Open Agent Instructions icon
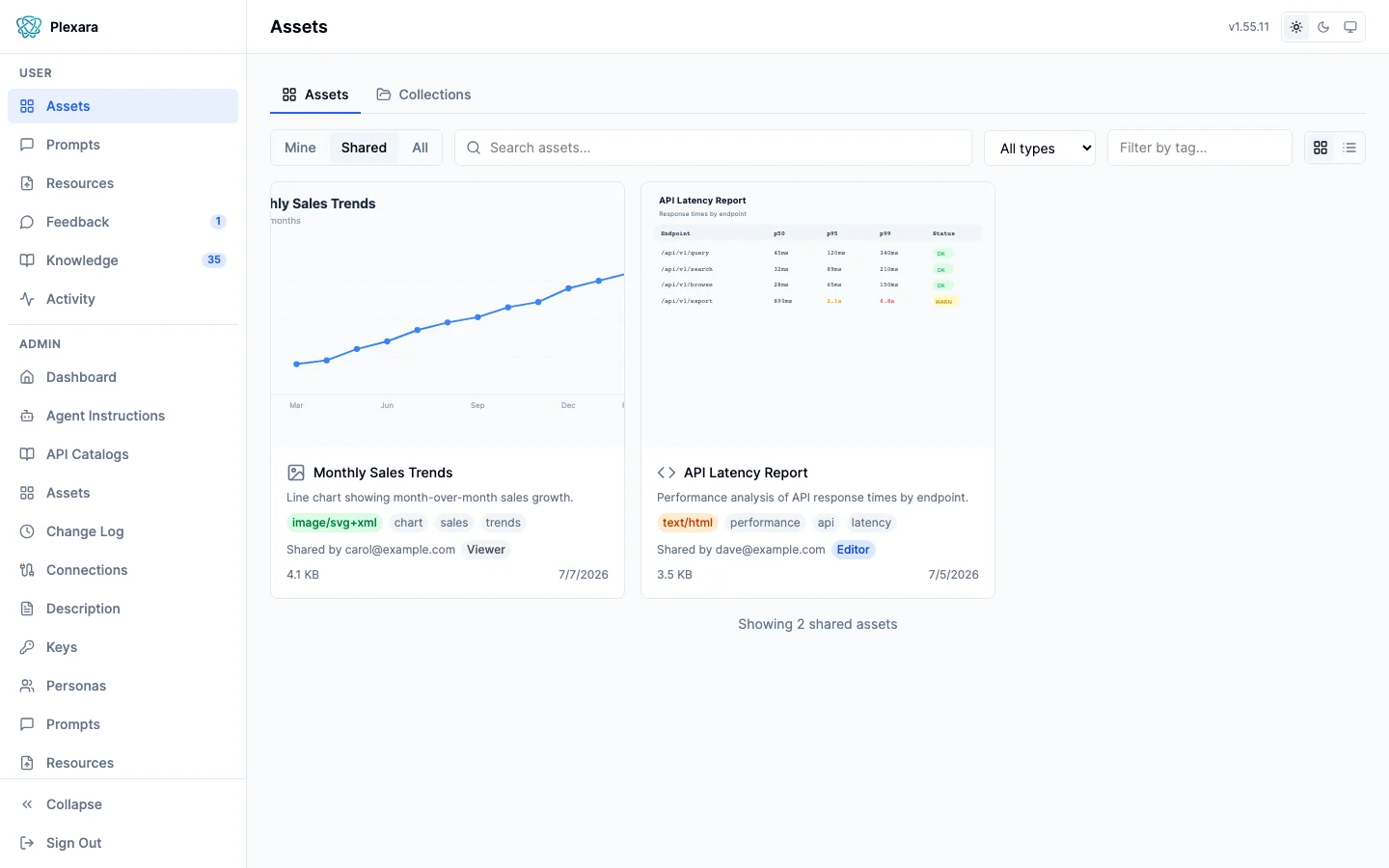 click(x=27, y=416)
